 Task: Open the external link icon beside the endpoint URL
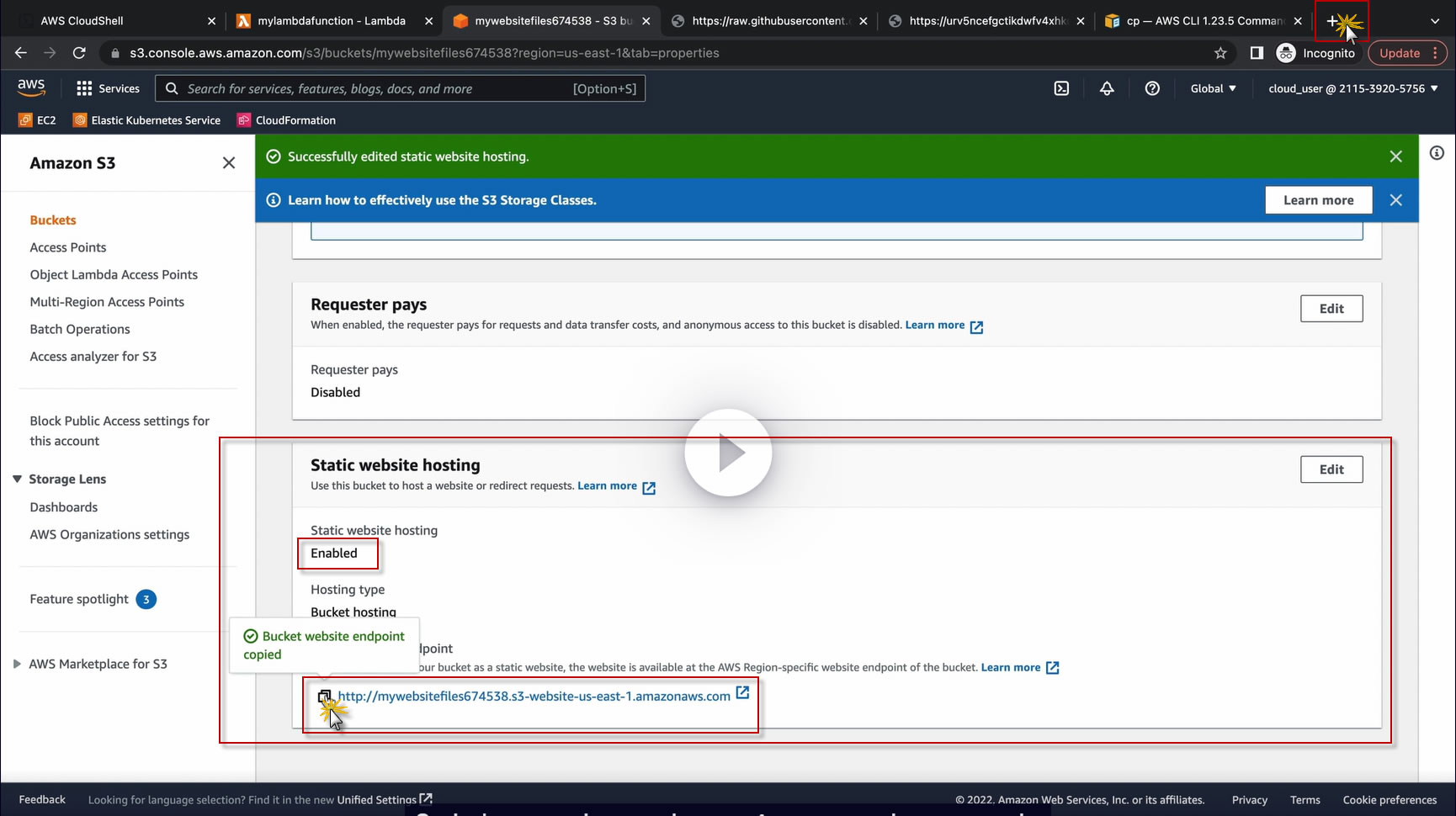[x=742, y=692]
